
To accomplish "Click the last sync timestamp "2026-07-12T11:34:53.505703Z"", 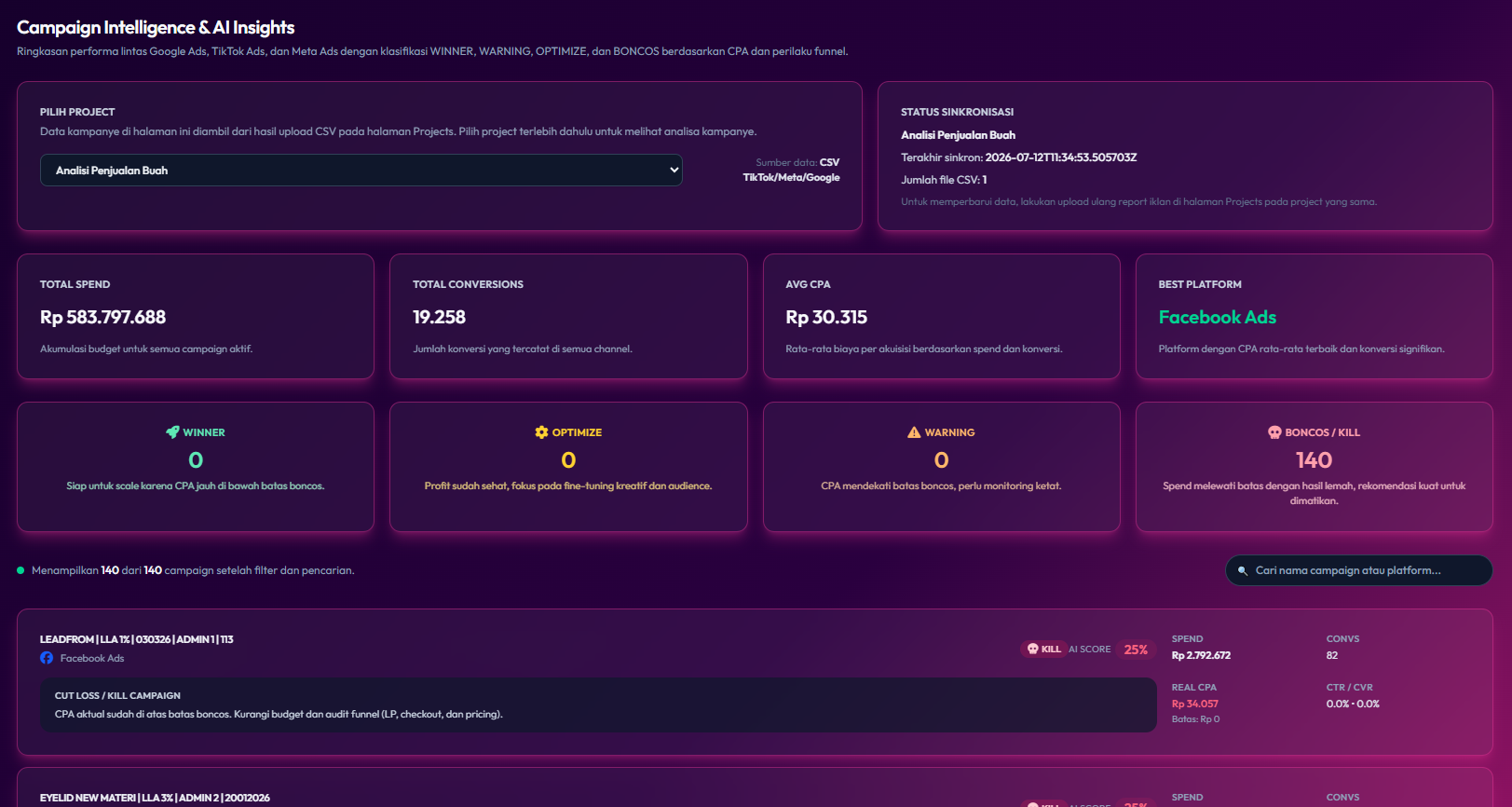I will (1061, 157).
